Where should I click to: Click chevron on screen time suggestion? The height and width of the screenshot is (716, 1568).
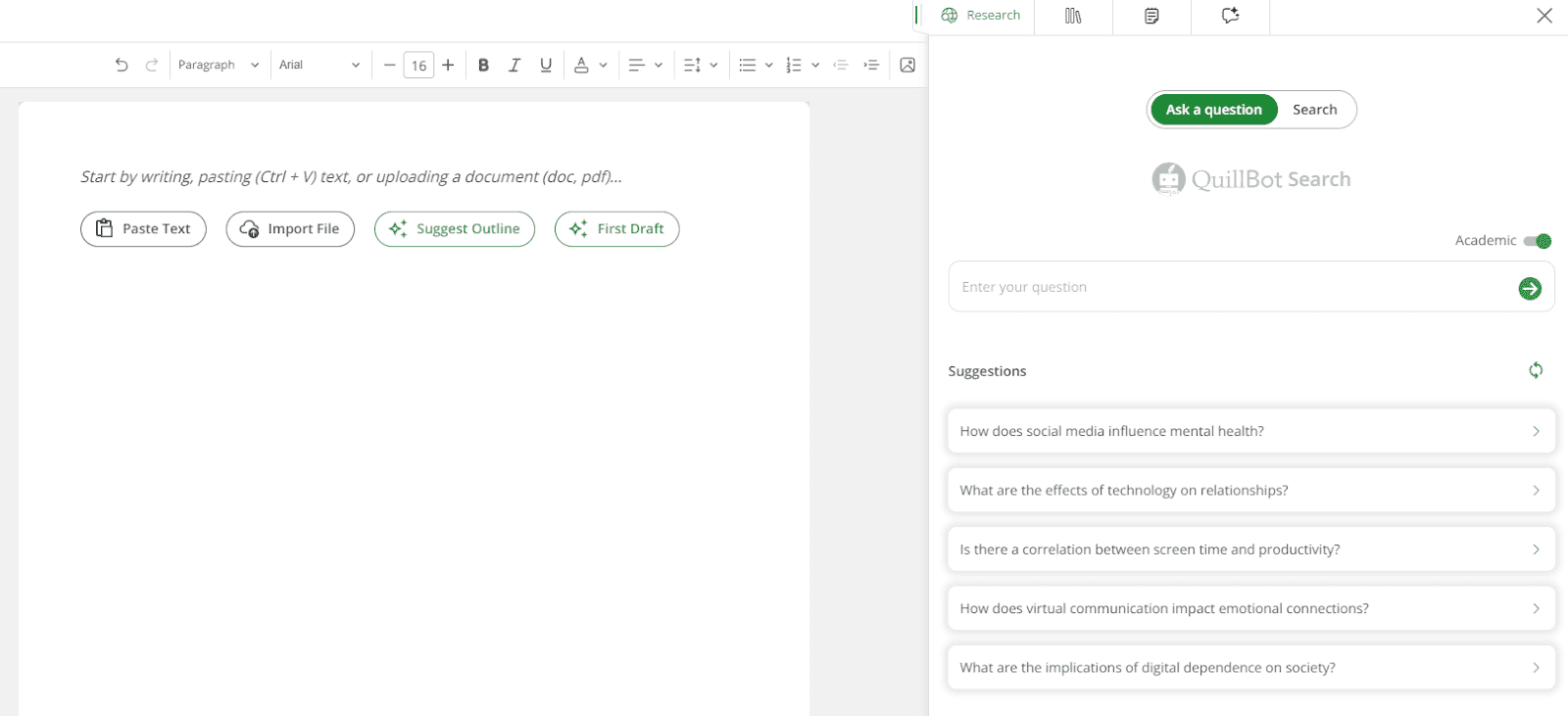1536,549
